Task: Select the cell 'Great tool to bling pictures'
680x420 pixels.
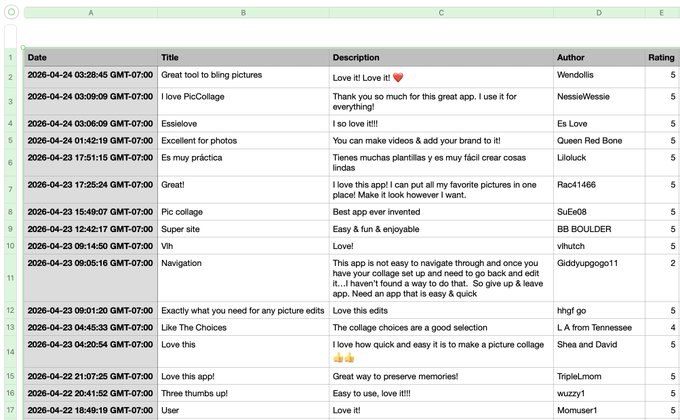Action: pyautogui.click(x=243, y=77)
